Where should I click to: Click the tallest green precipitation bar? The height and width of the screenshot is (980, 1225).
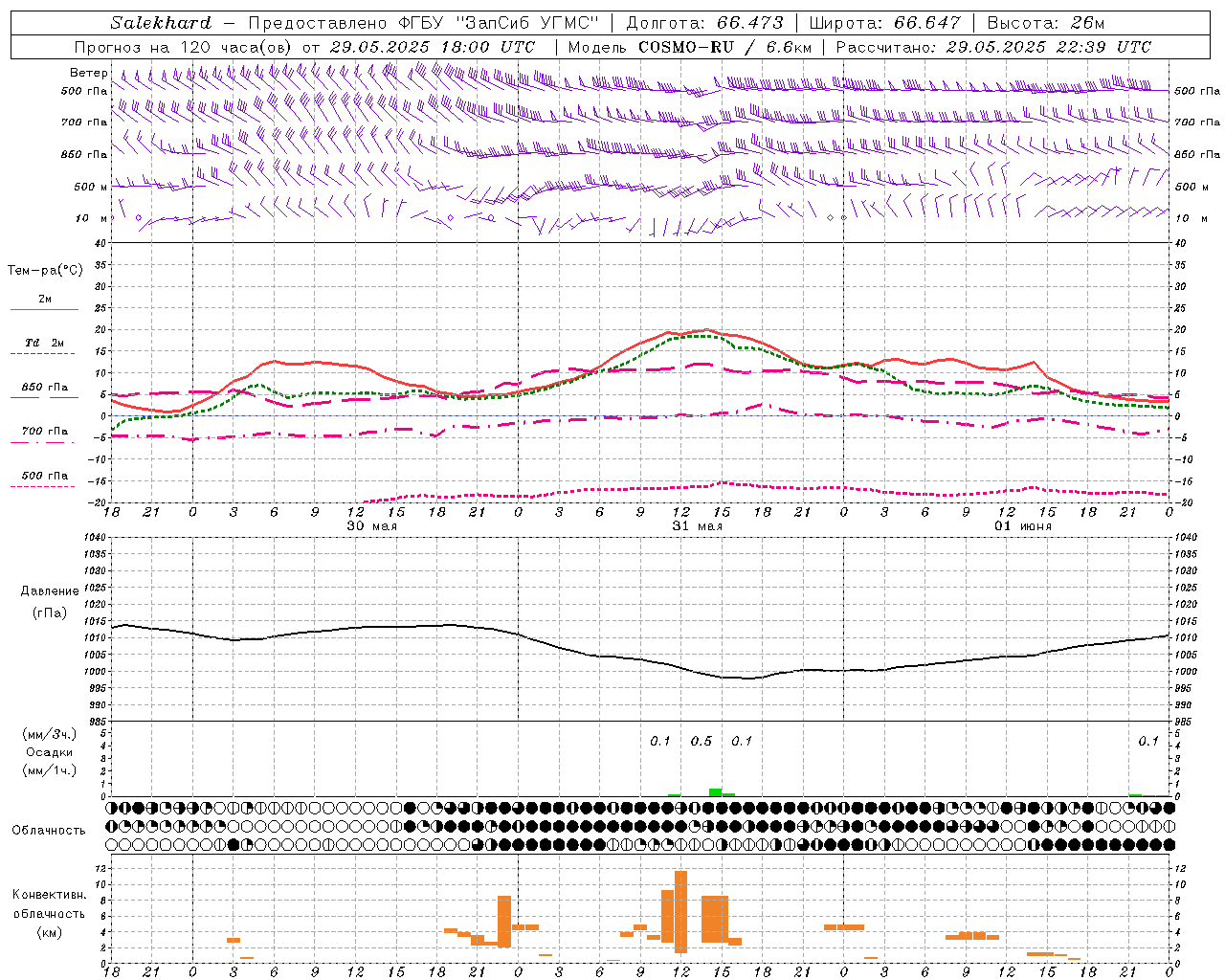715,792
